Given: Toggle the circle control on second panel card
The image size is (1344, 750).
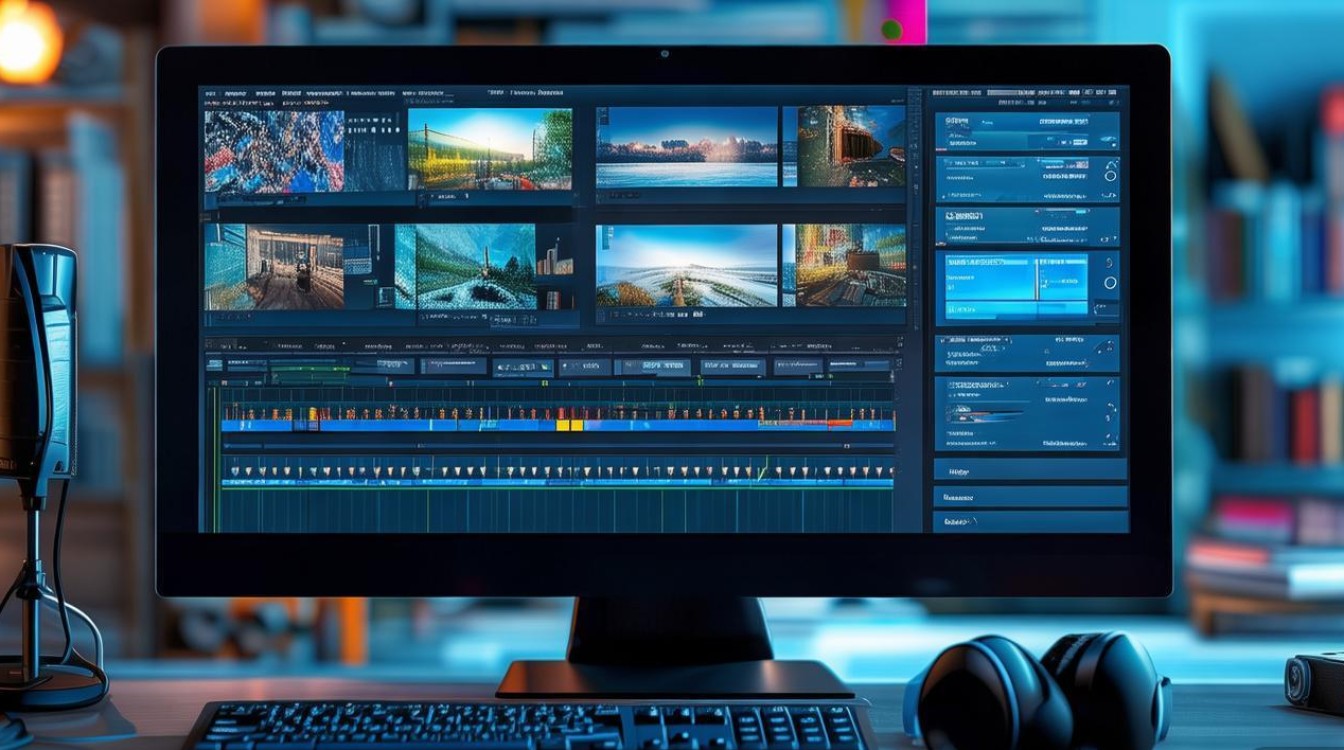Looking at the screenshot, I should [1108, 175].
